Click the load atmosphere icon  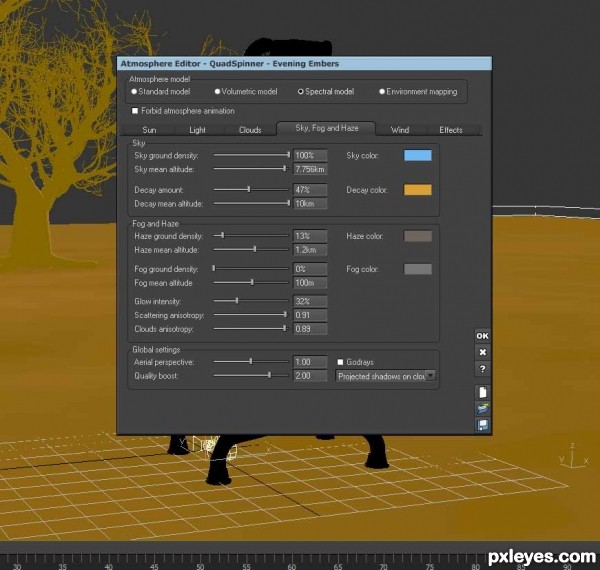[x=482, y=409]
